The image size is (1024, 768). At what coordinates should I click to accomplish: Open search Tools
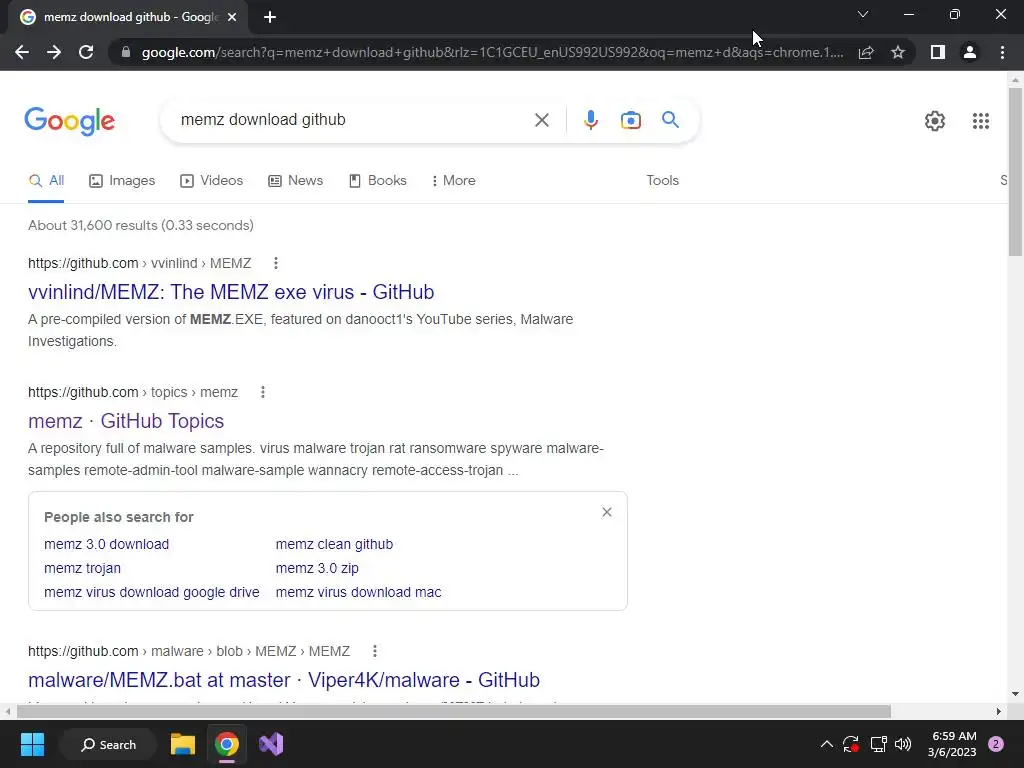[x=662, y=181]
